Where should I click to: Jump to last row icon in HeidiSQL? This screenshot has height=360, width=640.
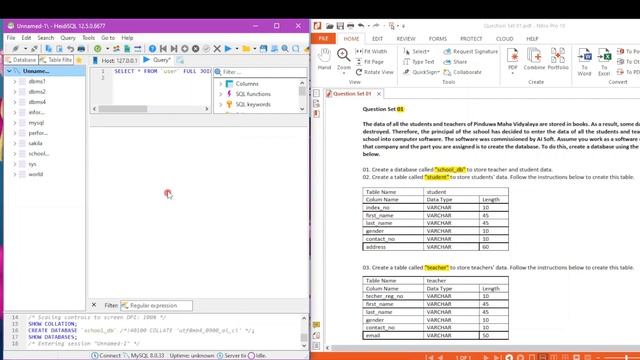pyautogui.click(x=174, y=49)
